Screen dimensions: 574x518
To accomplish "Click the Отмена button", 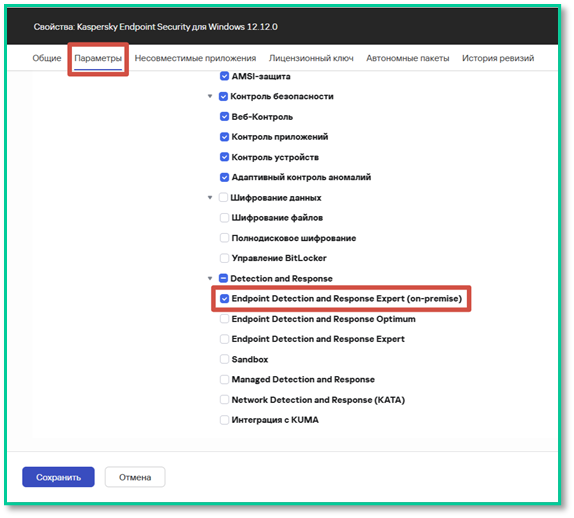I will point(135,477).
